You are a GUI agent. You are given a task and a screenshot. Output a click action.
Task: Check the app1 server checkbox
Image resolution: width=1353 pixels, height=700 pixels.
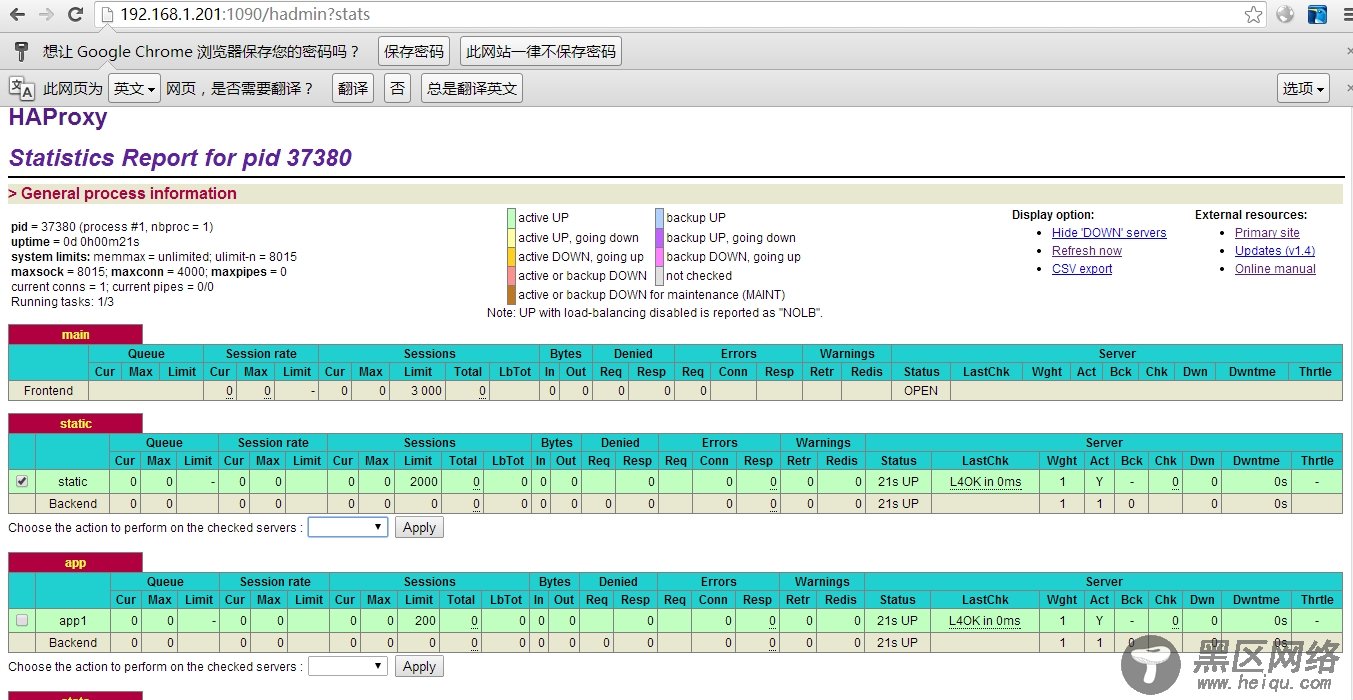tap(22, 620)
